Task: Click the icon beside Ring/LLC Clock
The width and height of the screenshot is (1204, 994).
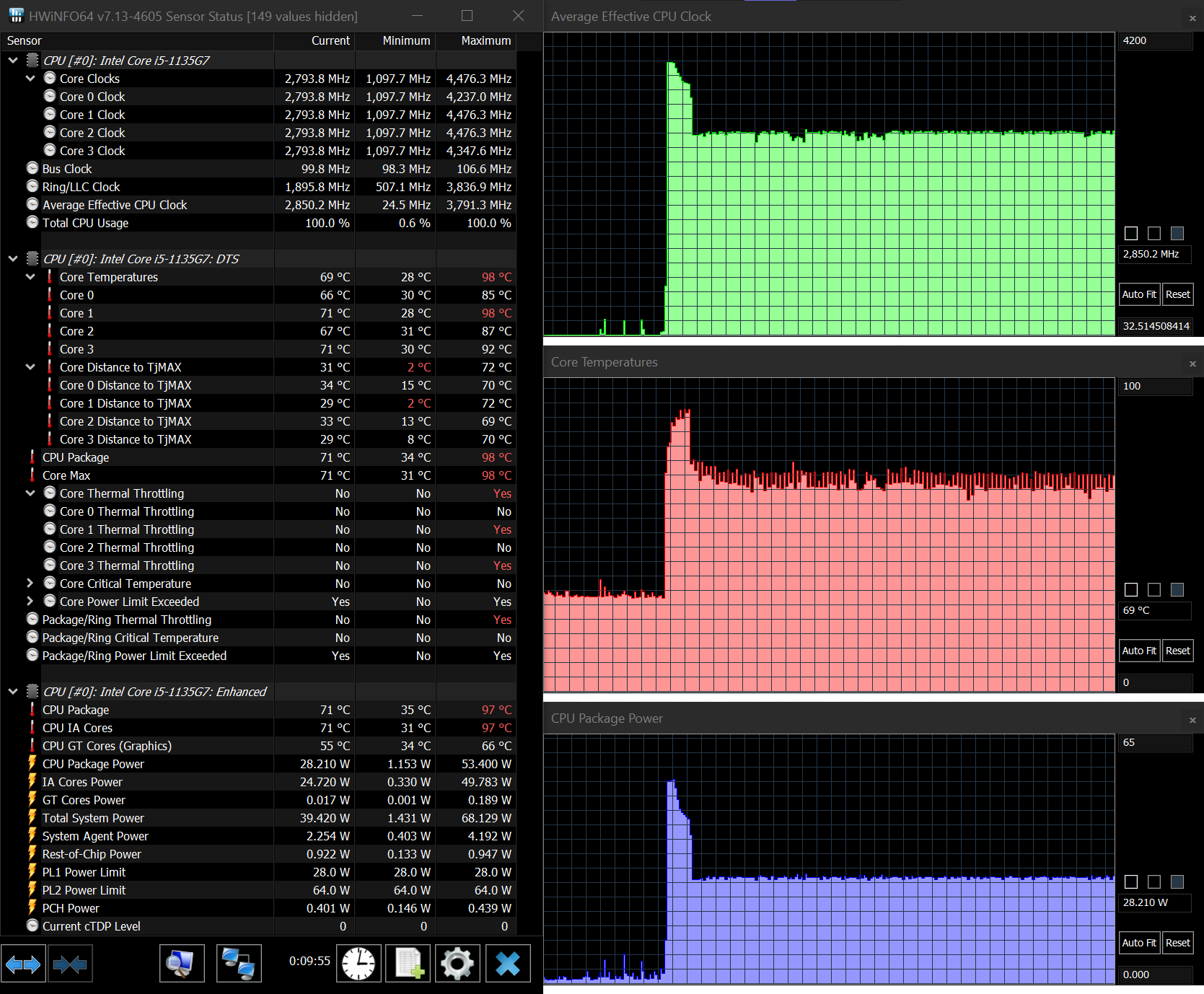Action: [x=32, y=186]
